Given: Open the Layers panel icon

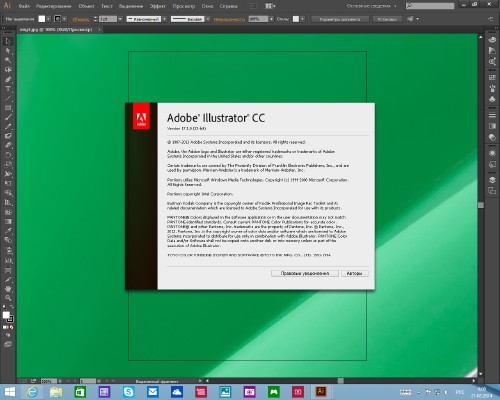Looking at the screenshot, I should pos(492,180).
